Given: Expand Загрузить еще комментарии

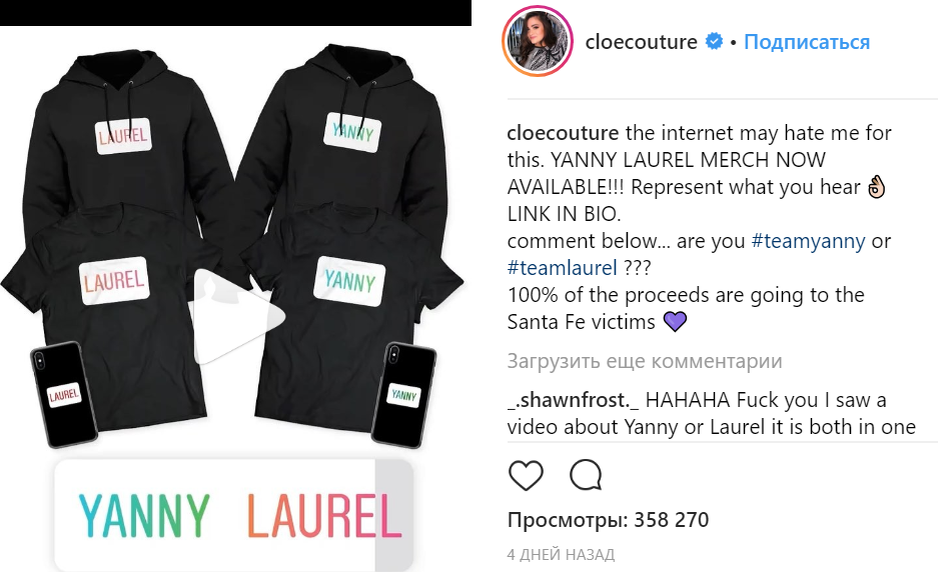Looking at the screenshot, I should [645, 361].
